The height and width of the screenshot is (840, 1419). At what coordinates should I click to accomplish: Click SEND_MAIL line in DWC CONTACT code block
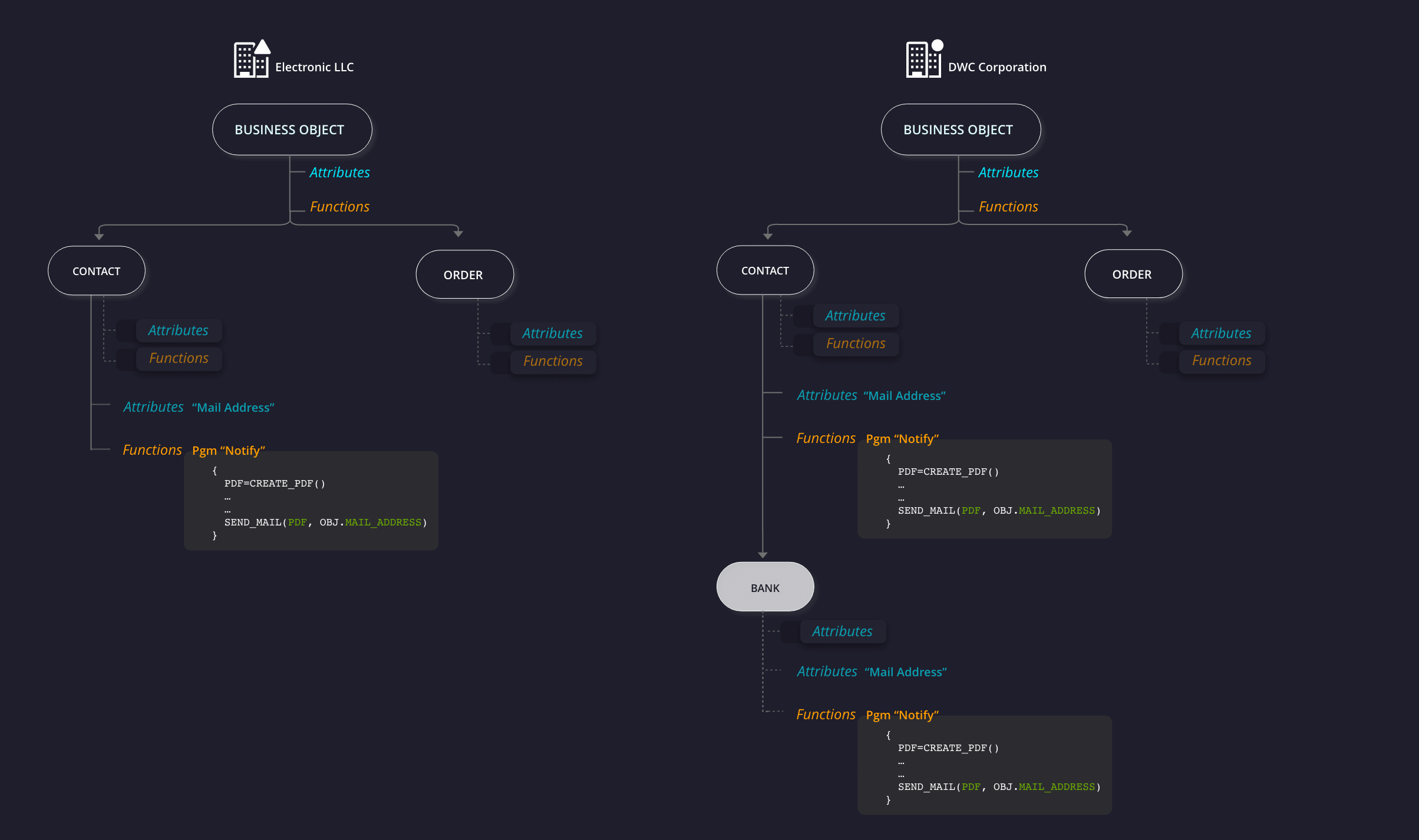point(999,511)
